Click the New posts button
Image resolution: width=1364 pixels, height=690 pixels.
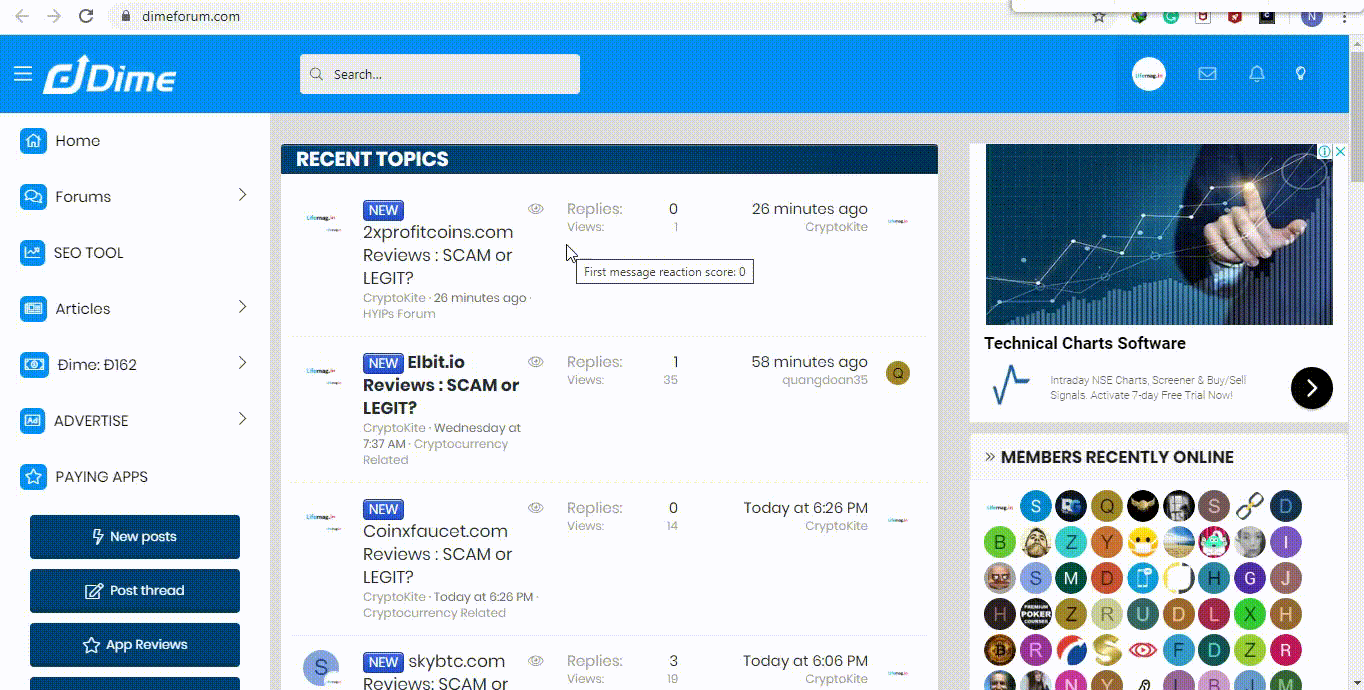pos(135,537)
